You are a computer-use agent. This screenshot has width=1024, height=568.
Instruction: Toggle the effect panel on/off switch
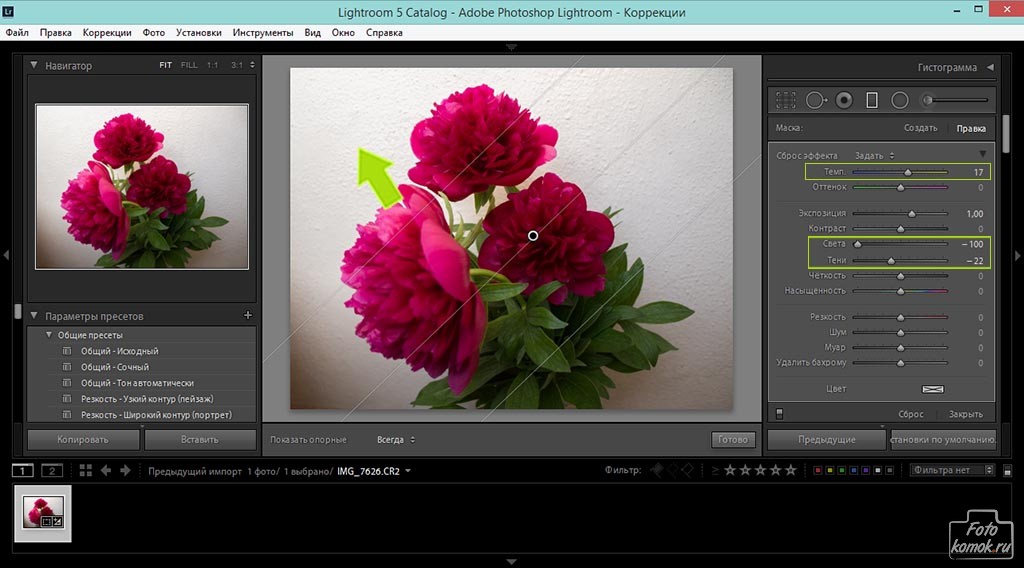780,413
